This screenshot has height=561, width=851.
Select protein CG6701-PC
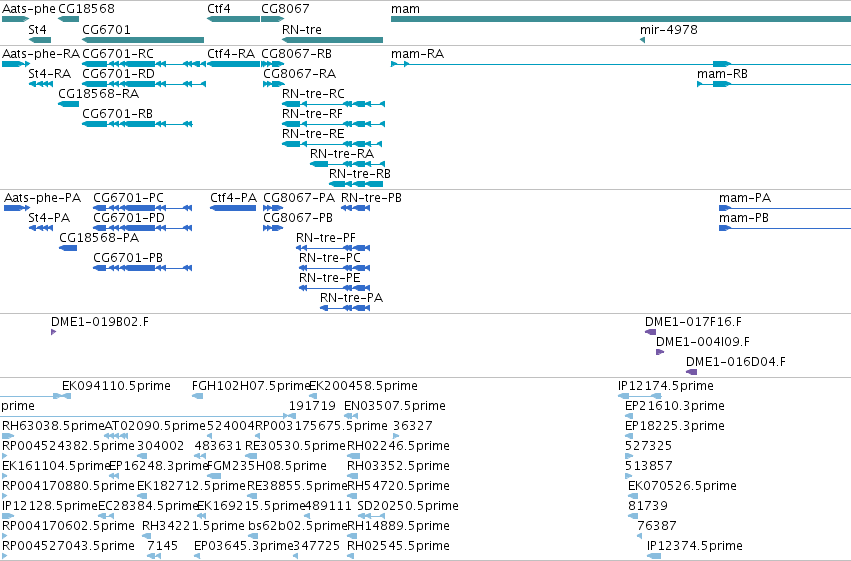click(x=143, y=208)
